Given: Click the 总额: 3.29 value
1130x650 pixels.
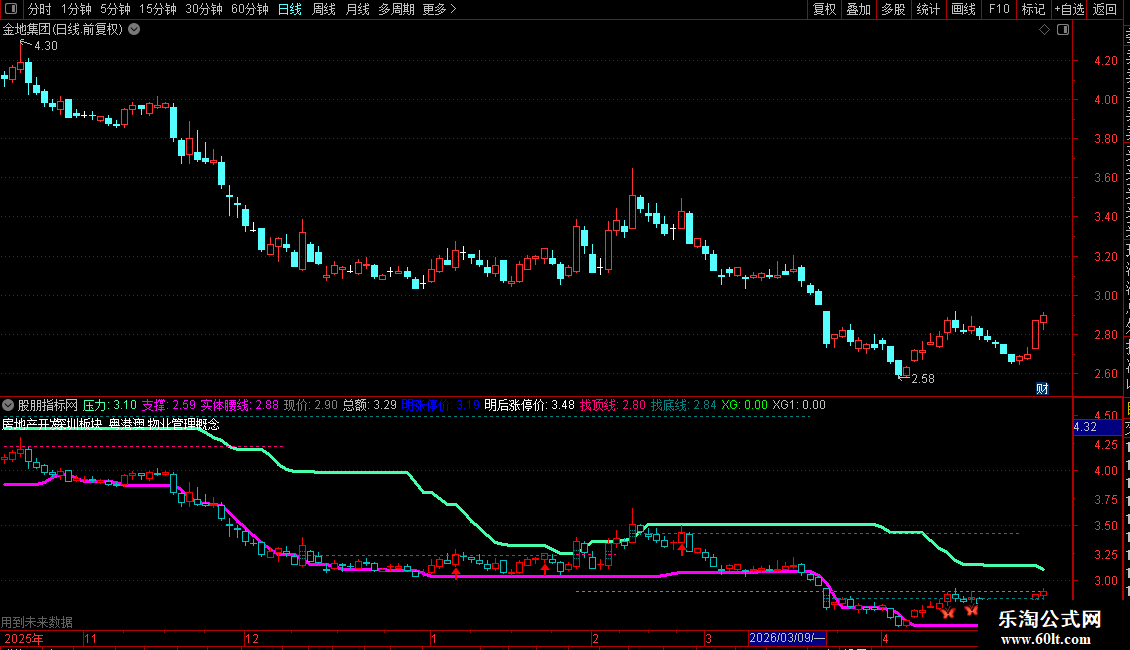Looking at the screenshot, I should pos(370,405).
